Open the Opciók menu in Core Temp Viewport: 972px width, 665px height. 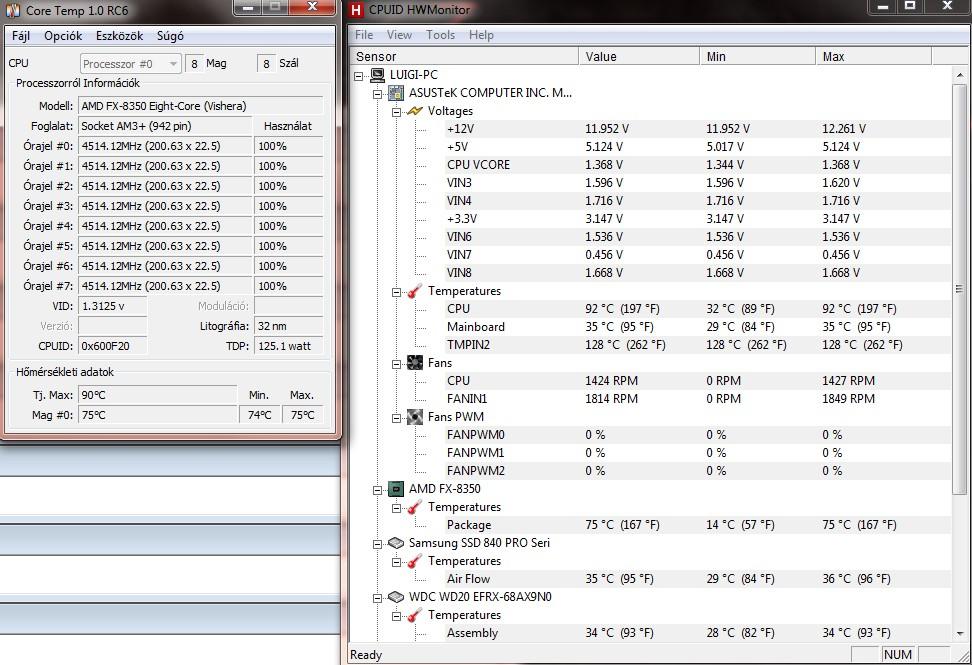coord(63,36)
